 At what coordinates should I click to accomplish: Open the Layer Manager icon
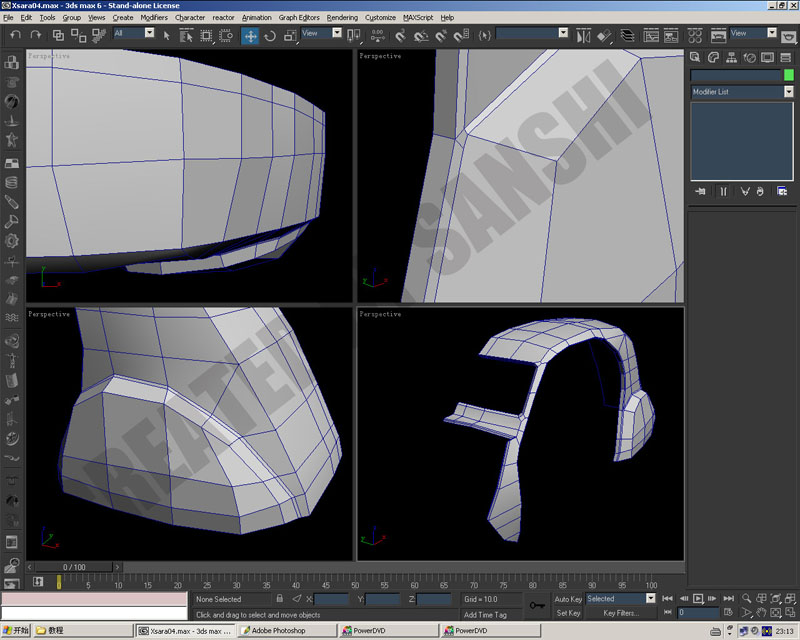coord(628,36)
